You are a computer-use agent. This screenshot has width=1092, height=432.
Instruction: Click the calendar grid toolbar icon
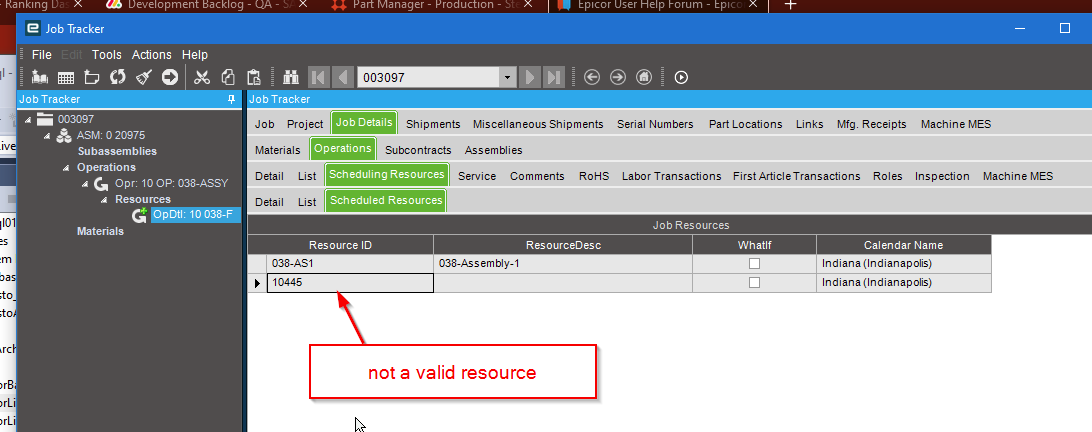pos(66,77)
